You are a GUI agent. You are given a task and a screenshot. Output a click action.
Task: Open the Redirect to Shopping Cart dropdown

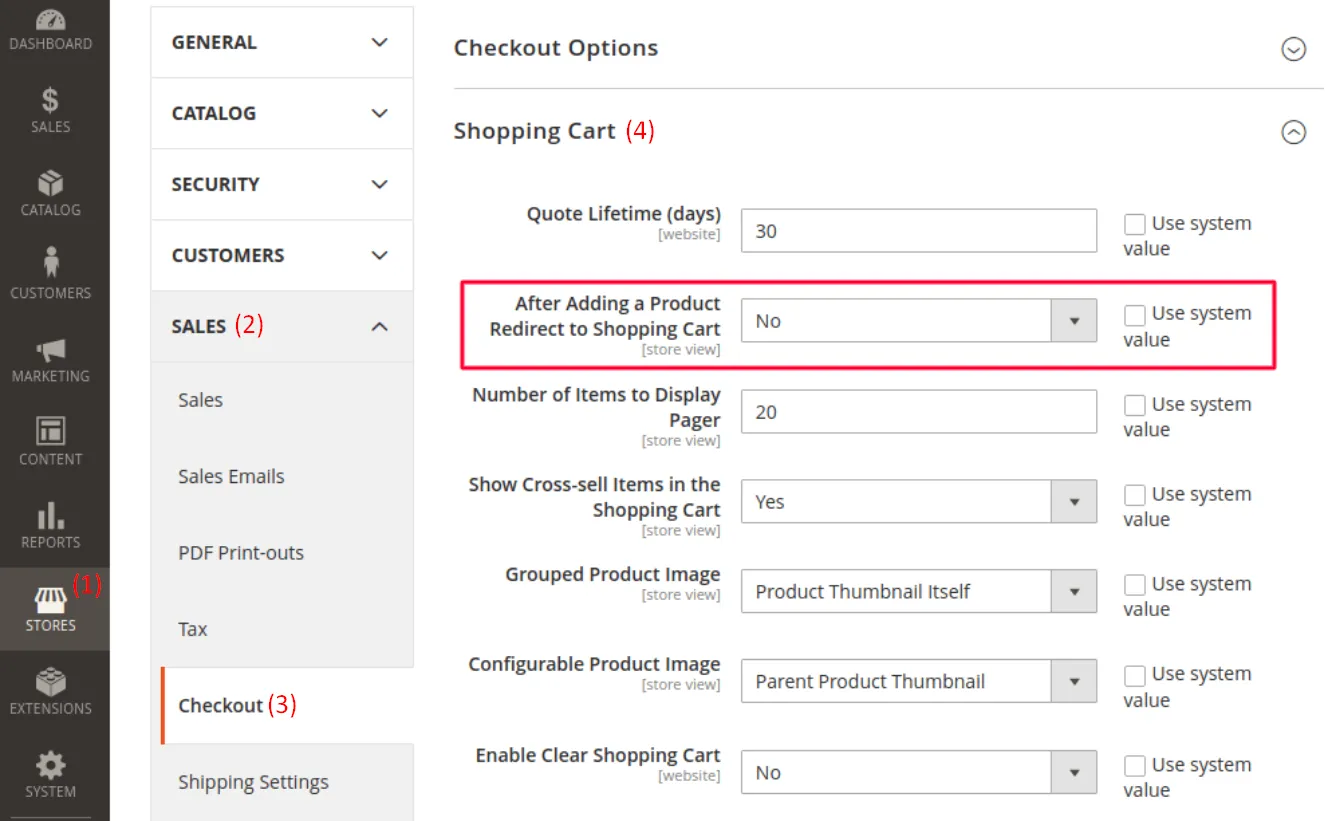(x=918, y=321)
